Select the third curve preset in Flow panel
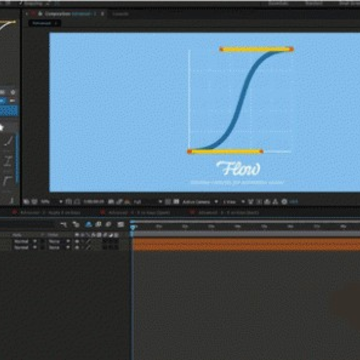This screenshot has width=360, height=360. 7,181
